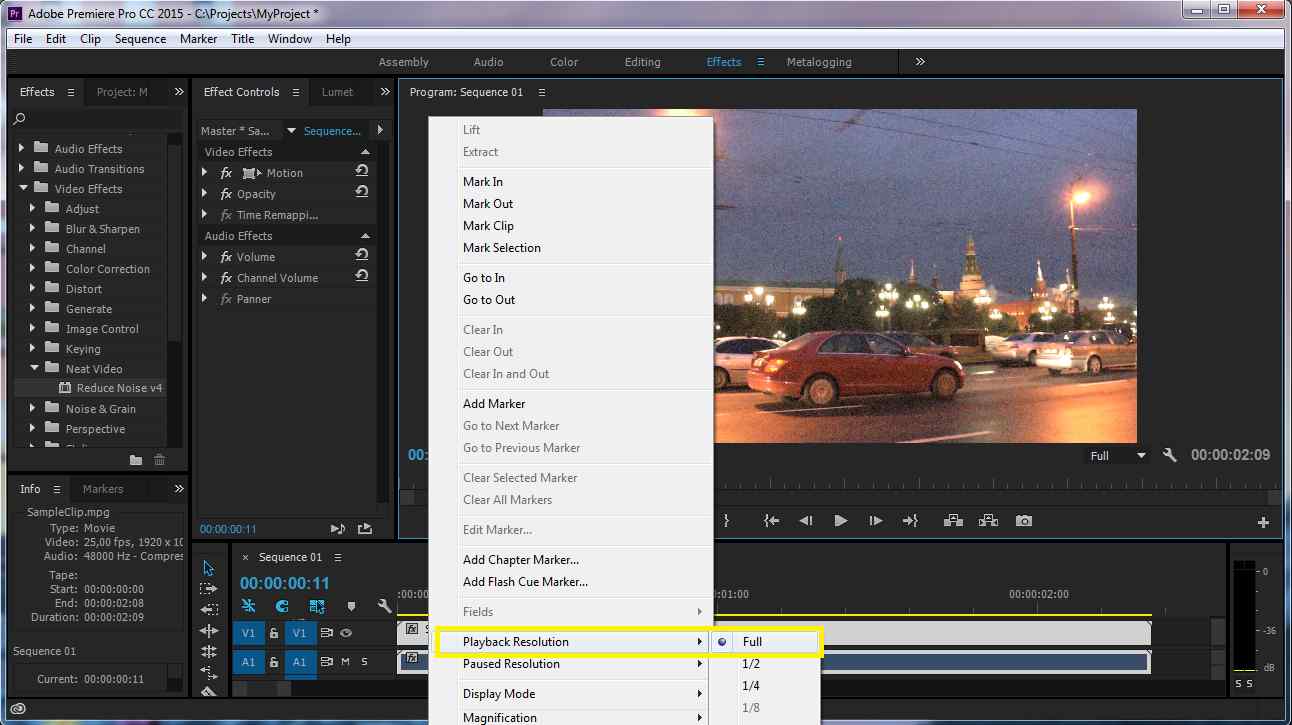The image size is (1292, 725).
Task: Open the Sequence menu
Action: [140, 39]
